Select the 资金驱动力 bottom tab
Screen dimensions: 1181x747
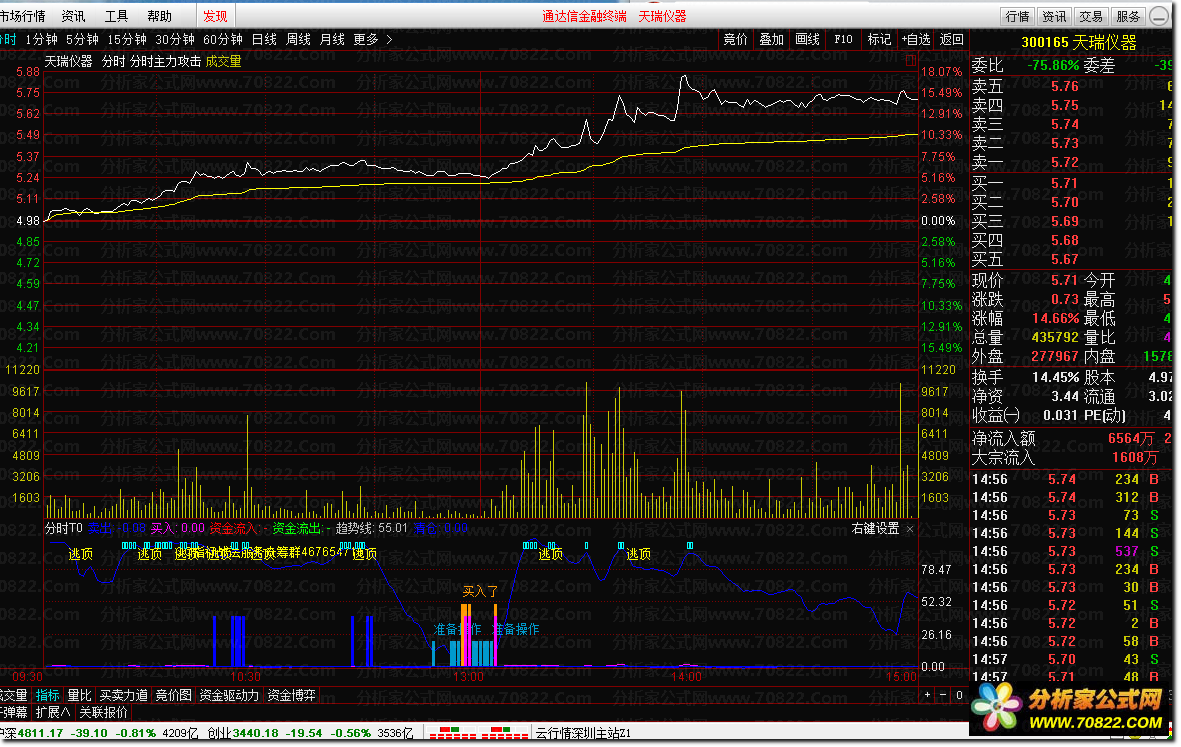pyautogui.click(x=229, y=695)
